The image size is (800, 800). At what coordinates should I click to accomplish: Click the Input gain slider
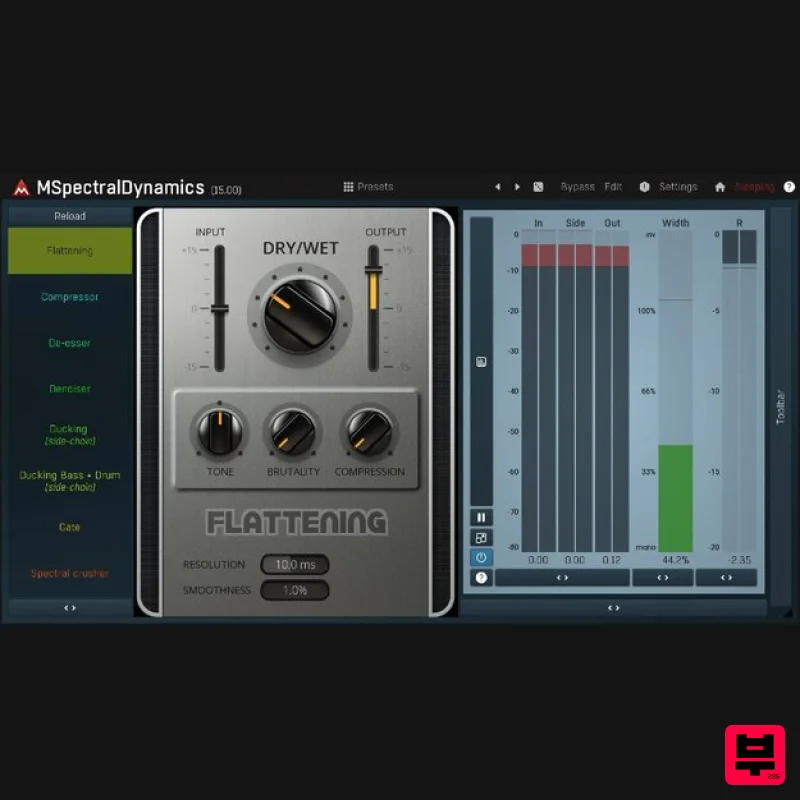(220, 309)
